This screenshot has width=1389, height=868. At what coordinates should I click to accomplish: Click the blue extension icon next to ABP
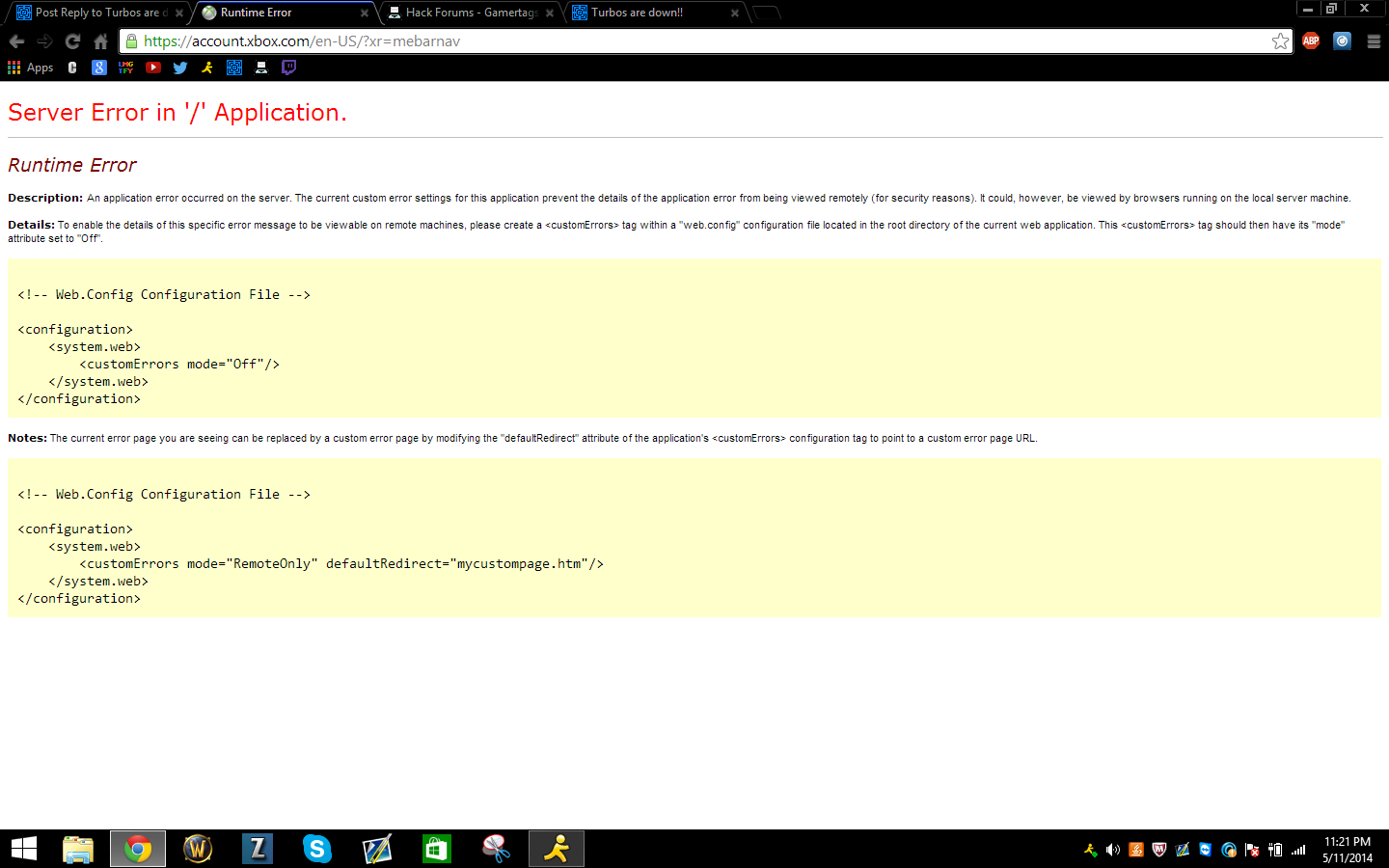pos(1342,41)
